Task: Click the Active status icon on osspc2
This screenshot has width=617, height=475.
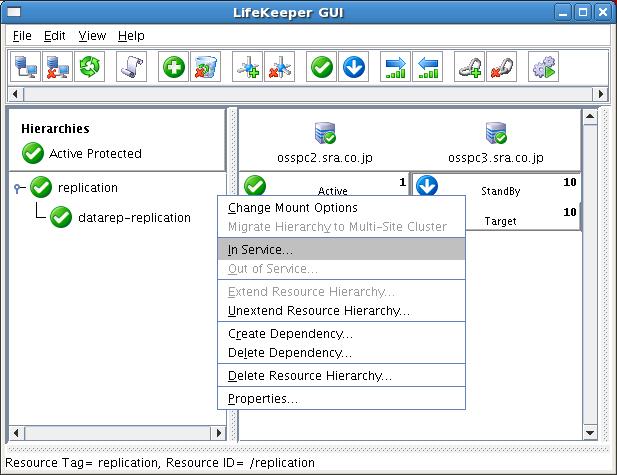Action: pyautogui.click(x=255, y=185)
